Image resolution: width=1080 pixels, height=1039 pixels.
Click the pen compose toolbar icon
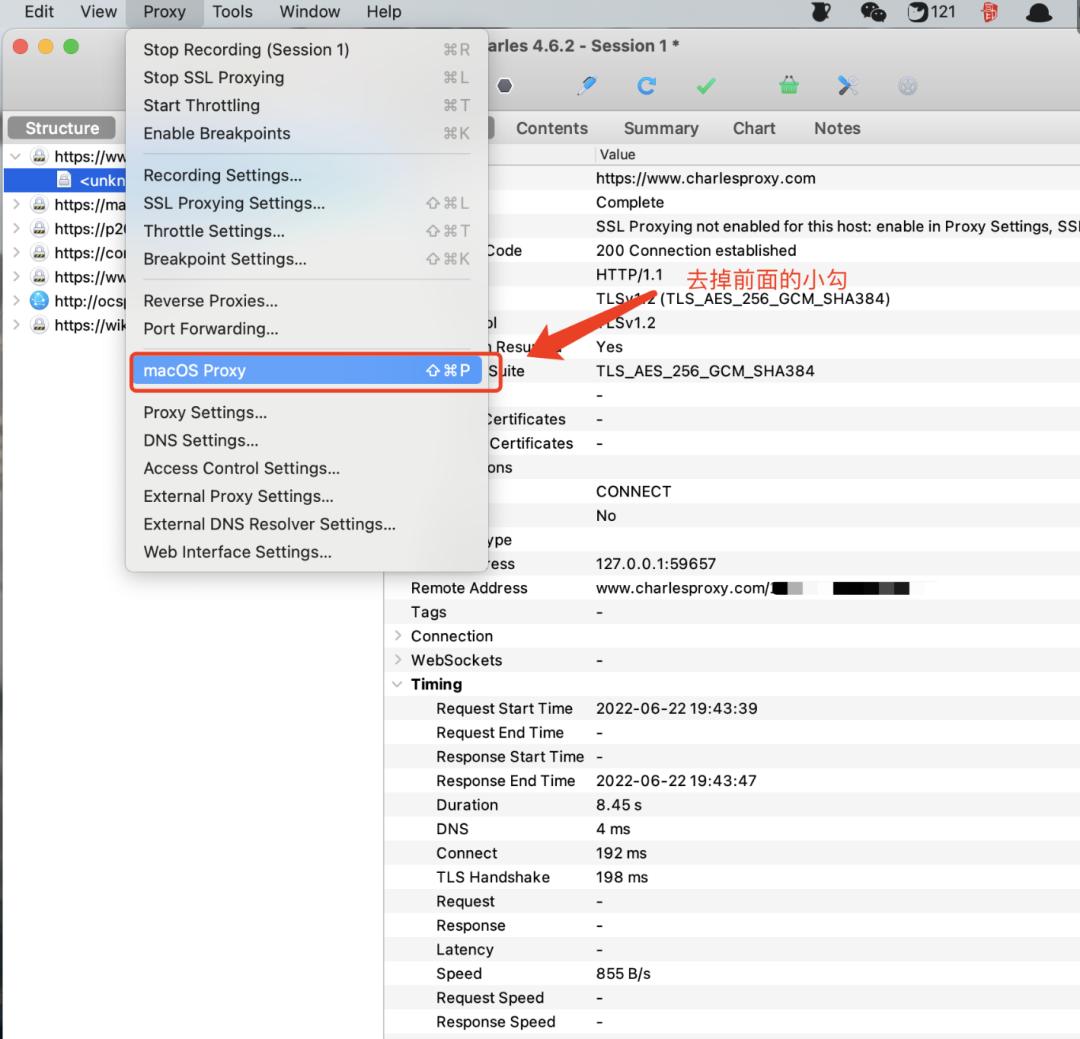[586, 86]
